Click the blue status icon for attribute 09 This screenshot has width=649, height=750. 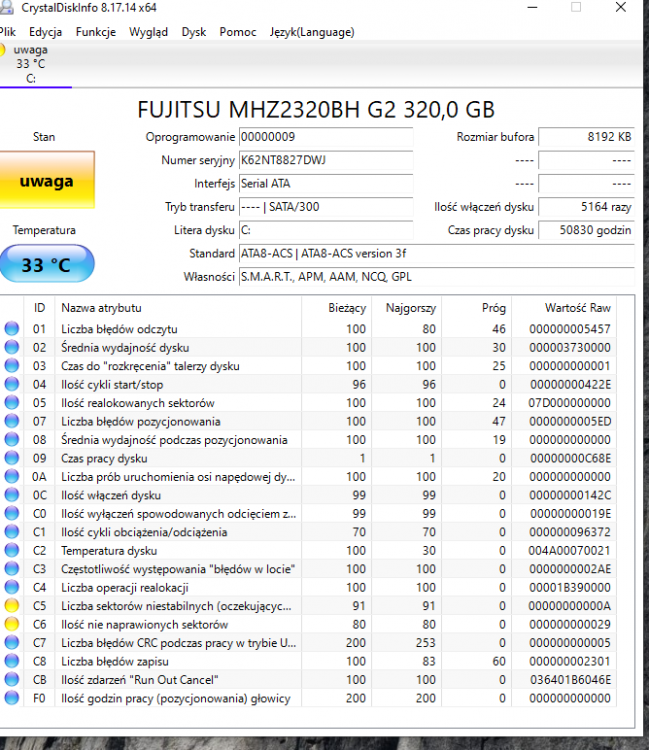pos(12,459)
